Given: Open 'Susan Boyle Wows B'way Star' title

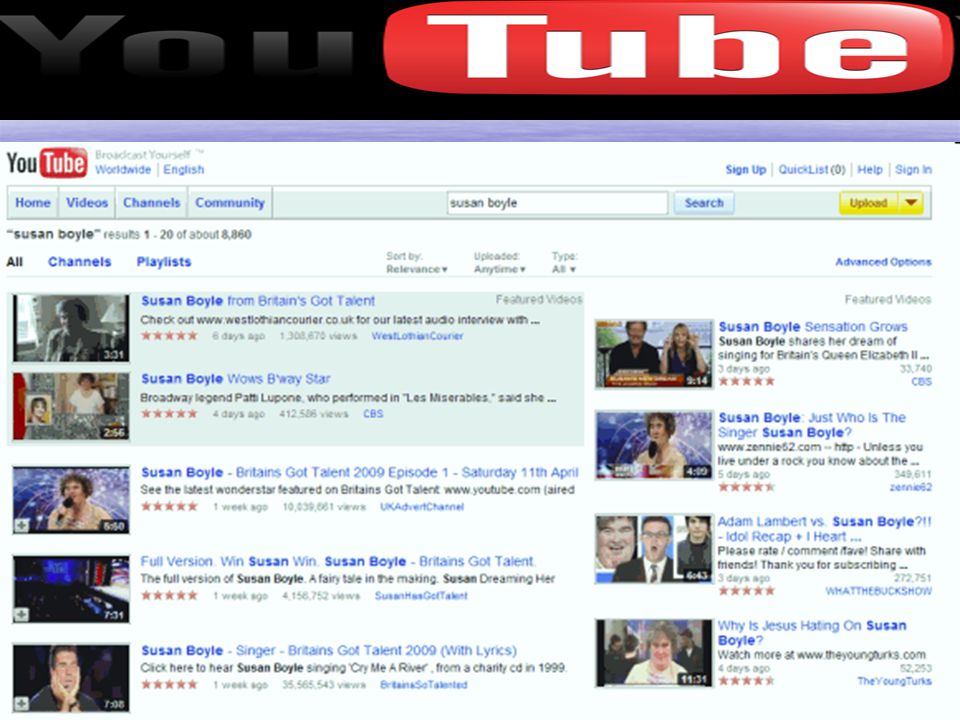Looking at the screenshot, I should tap(236, 379).
